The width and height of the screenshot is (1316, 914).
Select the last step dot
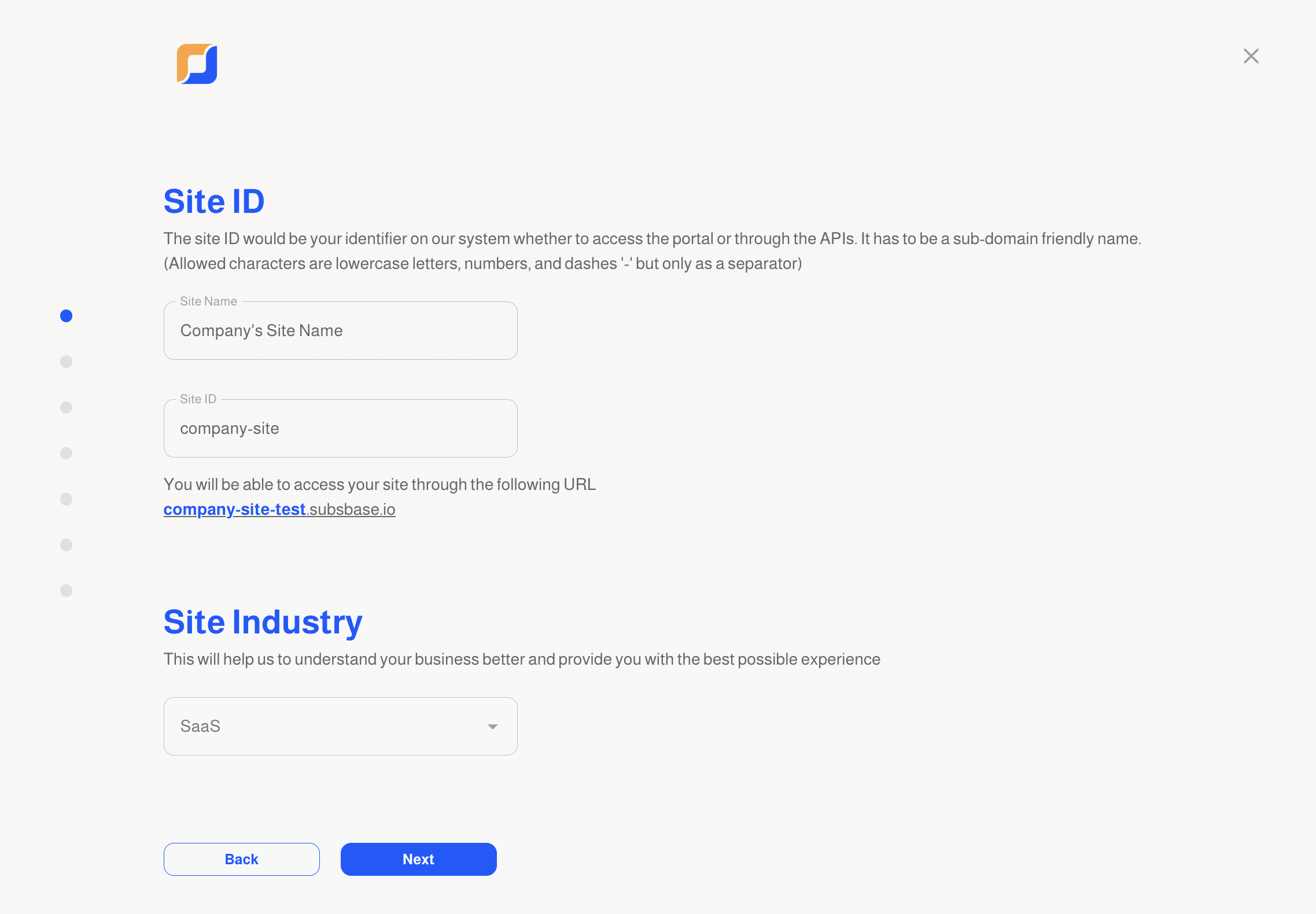(x=67, y=591)
